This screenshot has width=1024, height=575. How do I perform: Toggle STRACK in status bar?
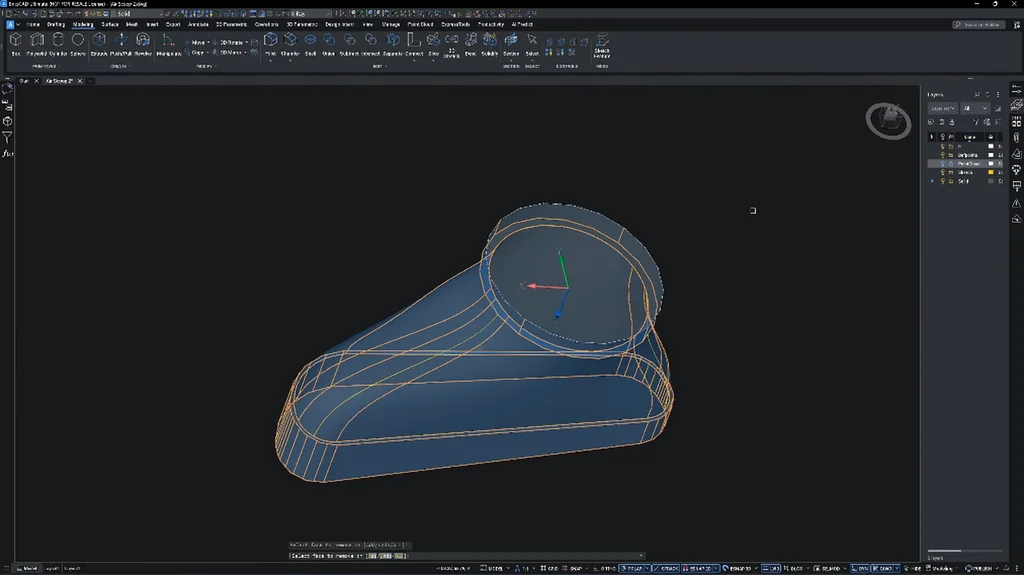pyautogui.click(x=666, y=568)
